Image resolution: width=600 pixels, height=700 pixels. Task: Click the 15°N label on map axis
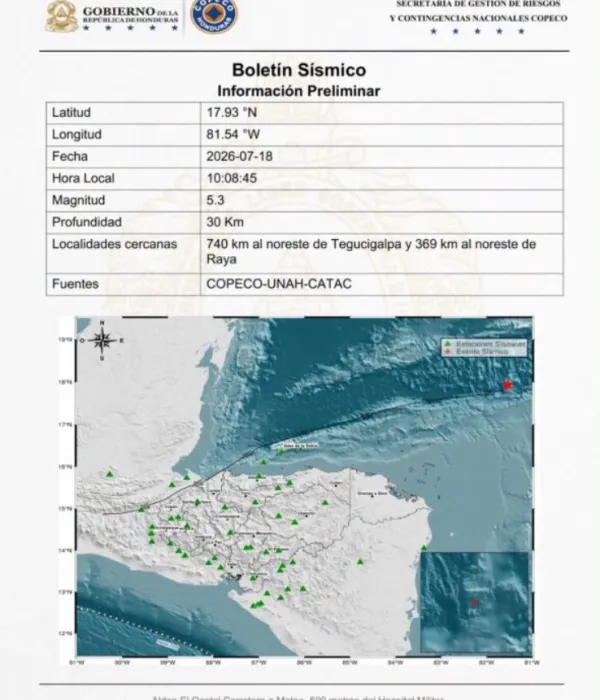[x=65, y=508]
